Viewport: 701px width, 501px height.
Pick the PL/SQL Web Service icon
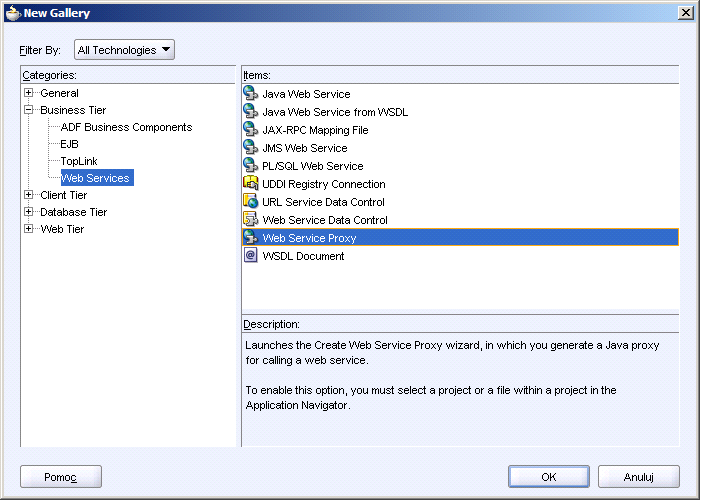[250, 165]
